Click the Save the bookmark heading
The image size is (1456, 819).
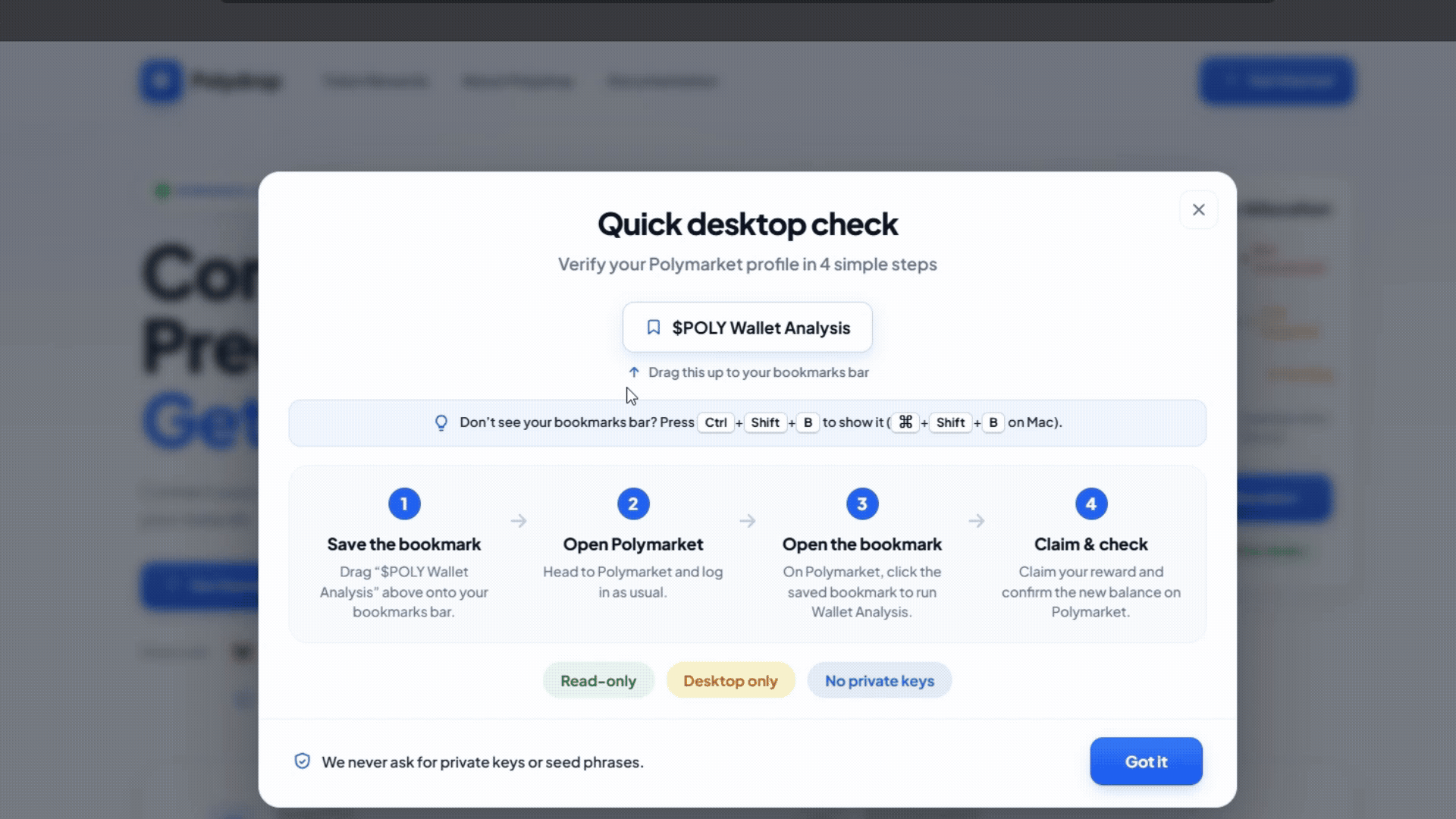[x=404, y=544]
